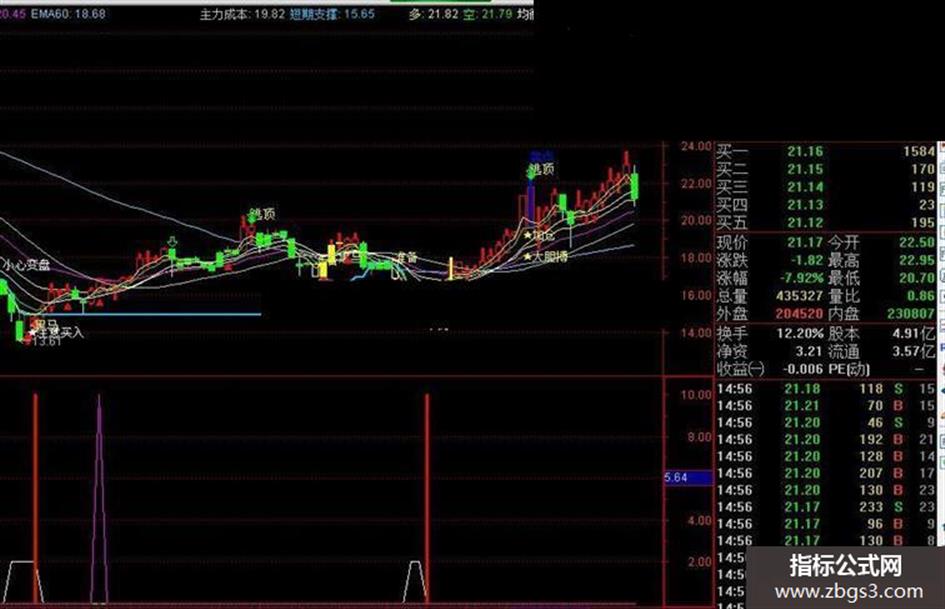Screen dimensions: 945x609
Task: Click the star icon beside 大胆搏 label
Action: pyautogui.click(x=527, y=256)
